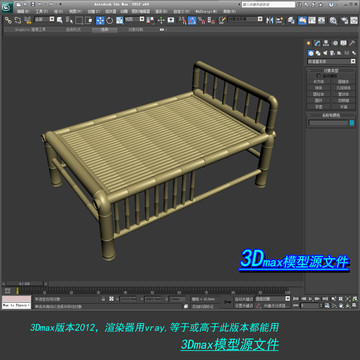This screenshot has height=360, width=360.
Task: Click the Cameras category icon
Action: (332, 53)
